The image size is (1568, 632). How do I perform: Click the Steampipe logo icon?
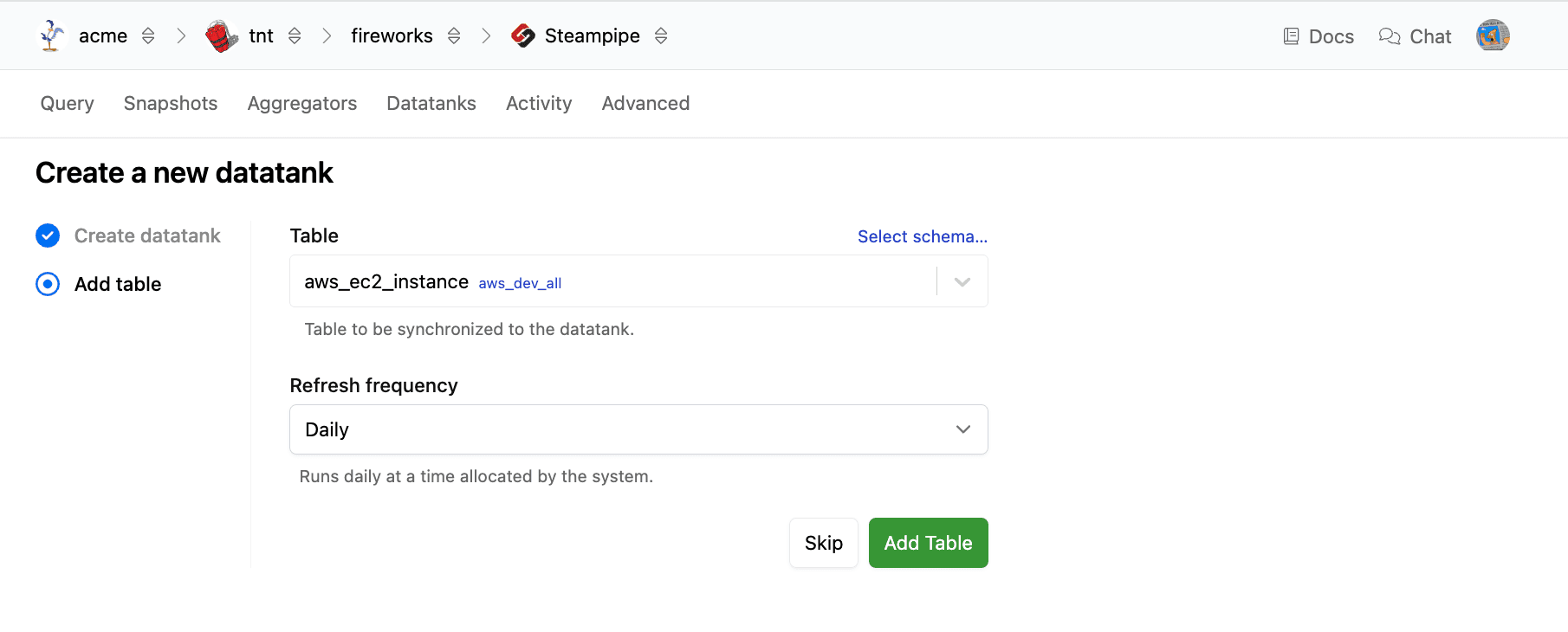point(523,35)
